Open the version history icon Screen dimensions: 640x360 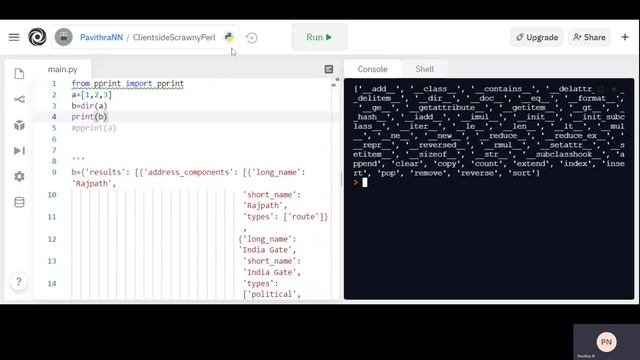tap(252, 38)
